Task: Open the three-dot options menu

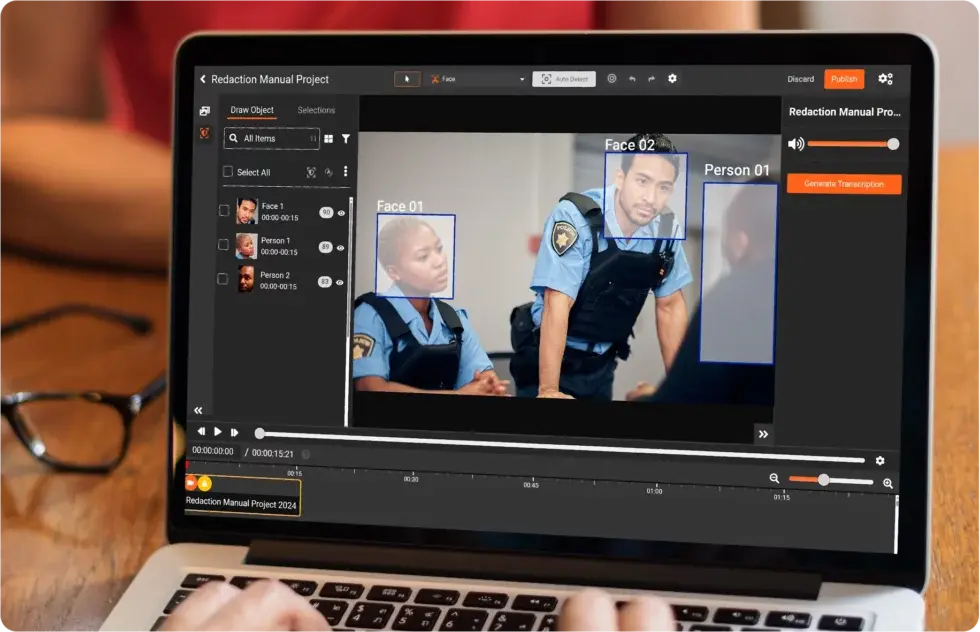Action: tap(346, 172)
